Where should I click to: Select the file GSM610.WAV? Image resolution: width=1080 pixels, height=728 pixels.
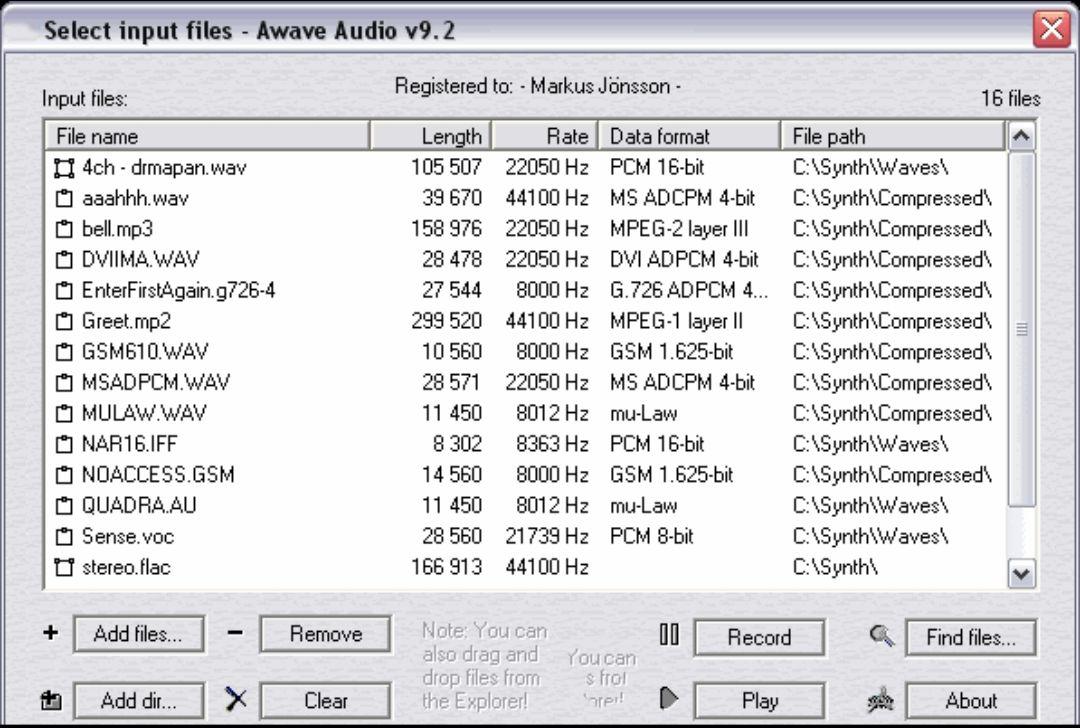pyautogui.click(x=145, y=352)
